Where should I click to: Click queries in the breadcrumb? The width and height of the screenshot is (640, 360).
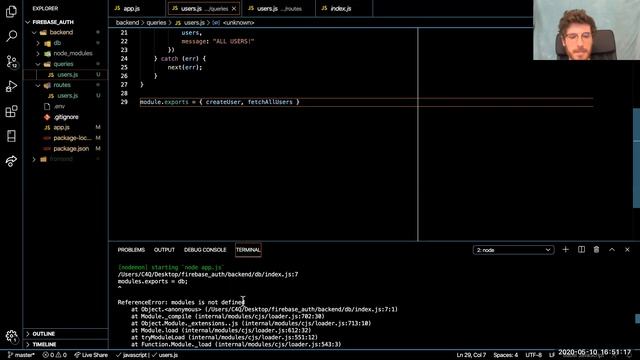click(x=156, y=23)
